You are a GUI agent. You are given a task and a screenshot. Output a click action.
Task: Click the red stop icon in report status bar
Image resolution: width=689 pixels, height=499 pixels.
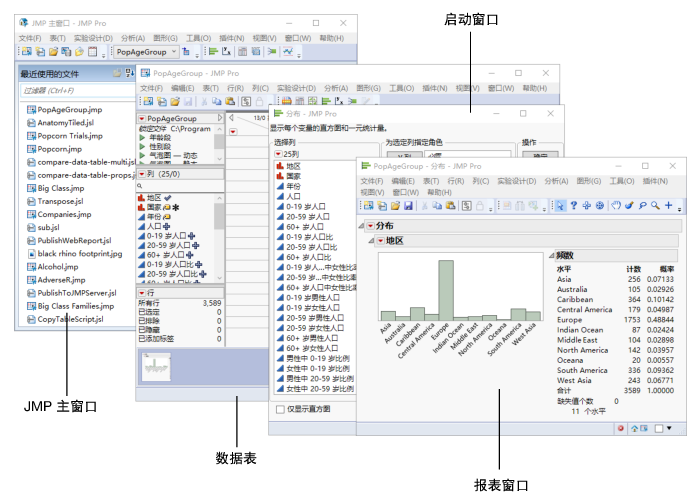tap(620, 428)
